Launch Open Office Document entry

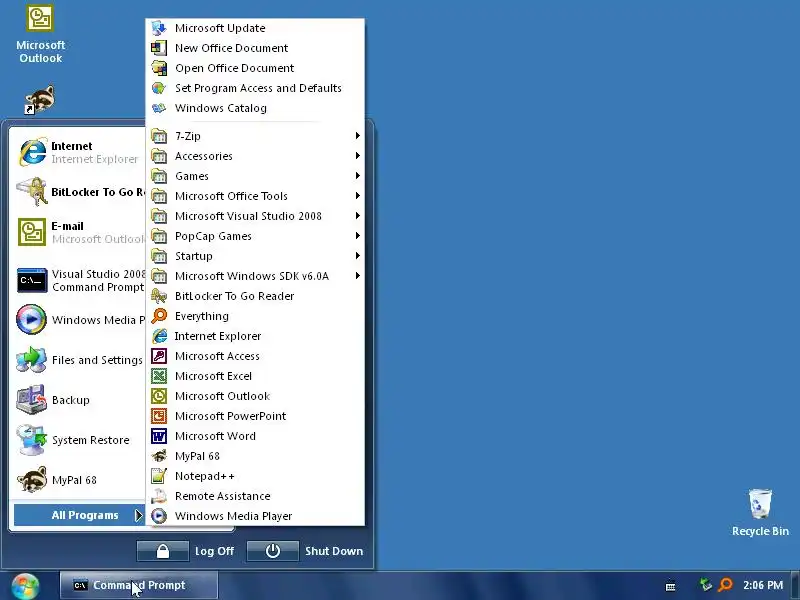click(255, 68)
